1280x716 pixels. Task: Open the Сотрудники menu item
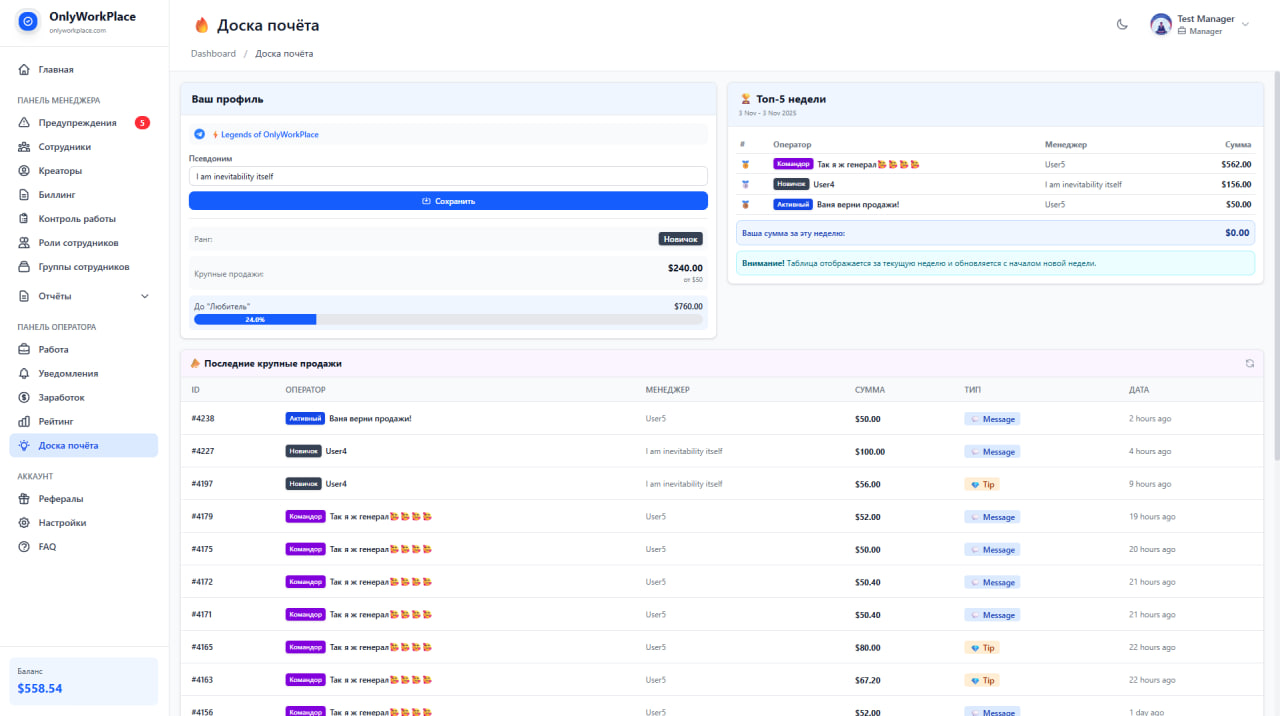pos(64,147)
